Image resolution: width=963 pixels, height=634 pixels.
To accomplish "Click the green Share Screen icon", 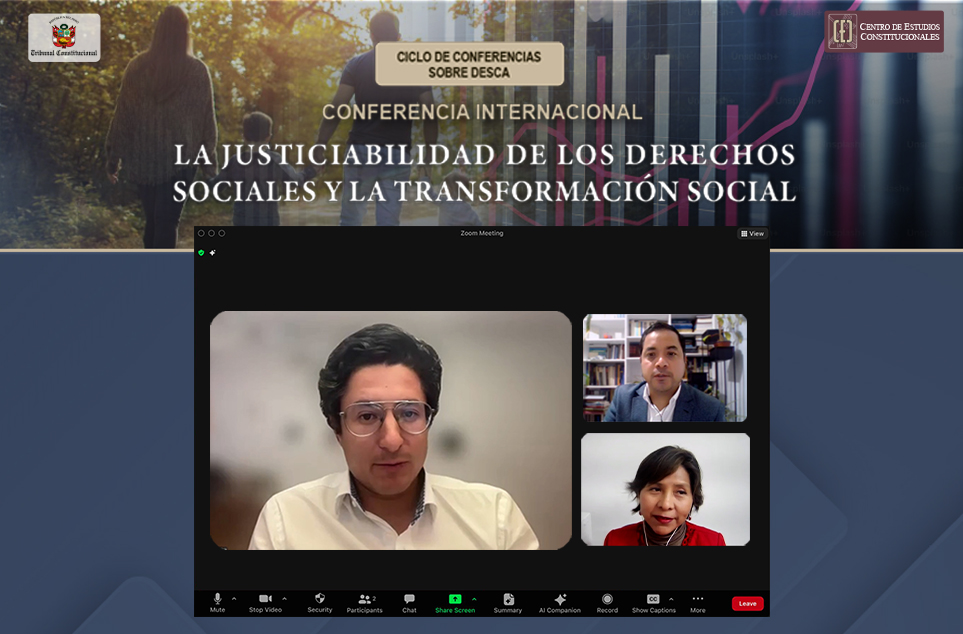I will pos(455,600).
